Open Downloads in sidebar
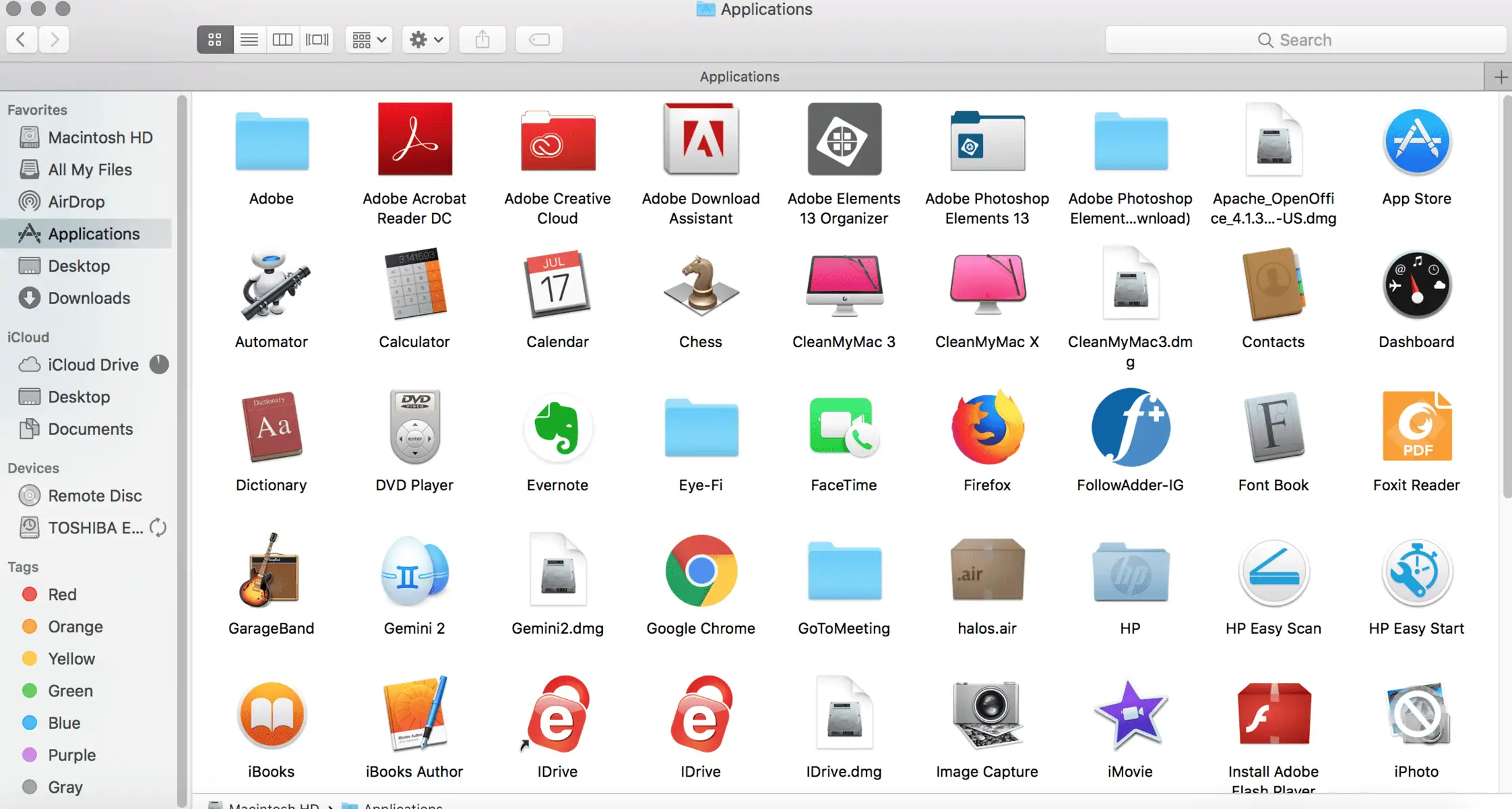The height and width of the screenshot is (809, 1512). [86, 298]
